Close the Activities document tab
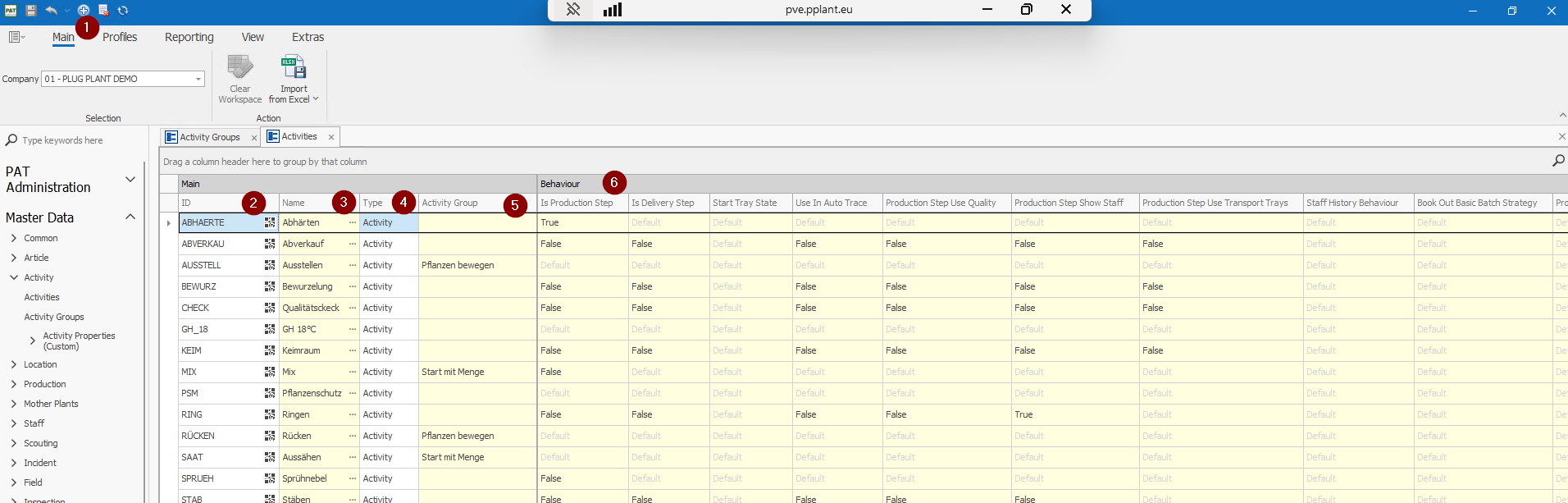 (331, 137)
